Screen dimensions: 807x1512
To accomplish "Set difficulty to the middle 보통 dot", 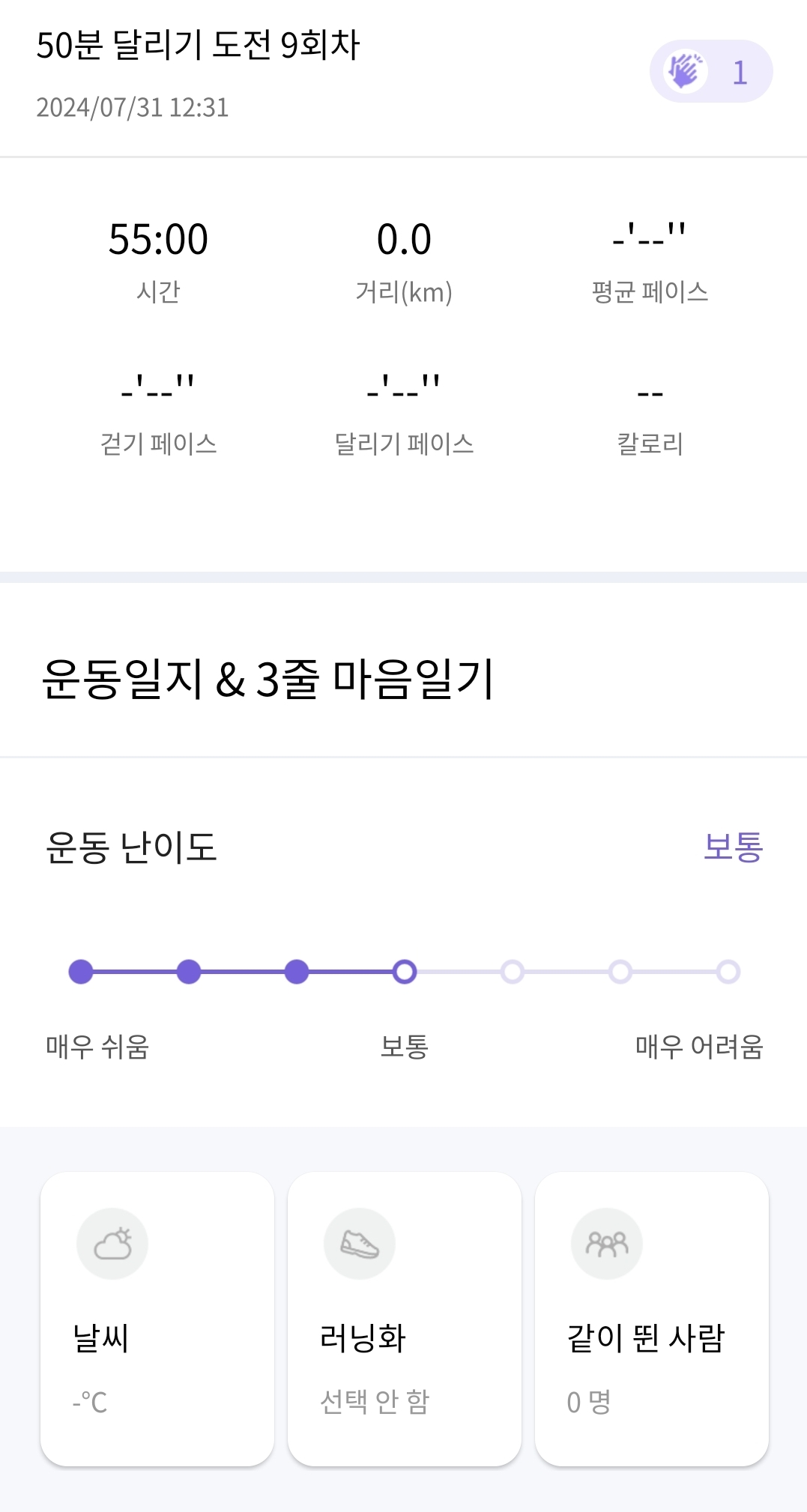I will click(405, 972).
